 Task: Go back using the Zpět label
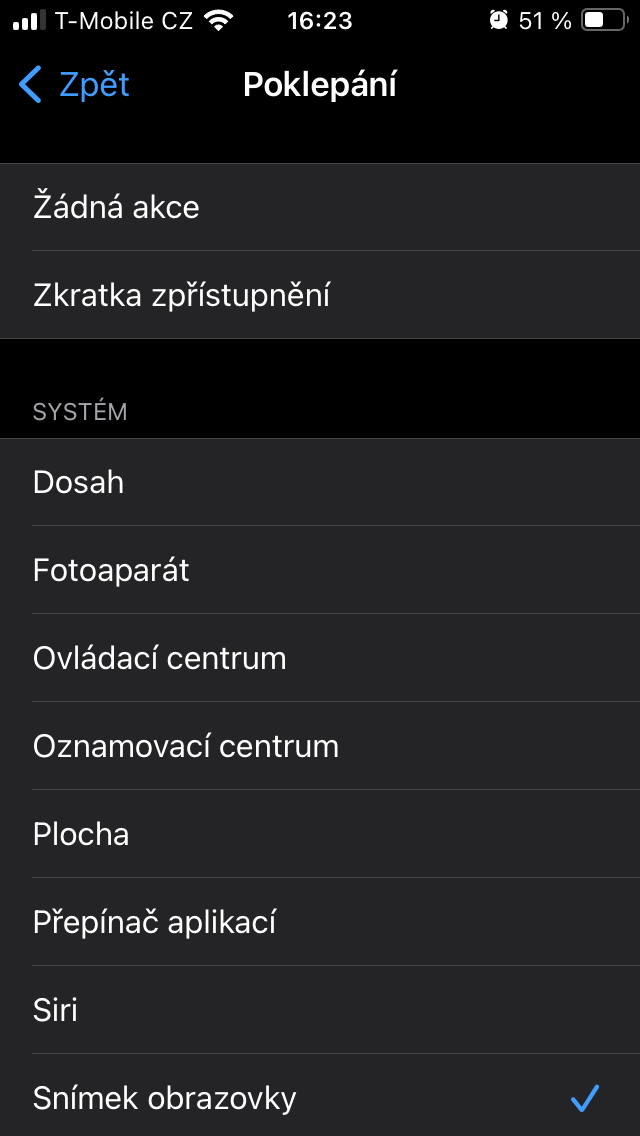click(94, 85)
